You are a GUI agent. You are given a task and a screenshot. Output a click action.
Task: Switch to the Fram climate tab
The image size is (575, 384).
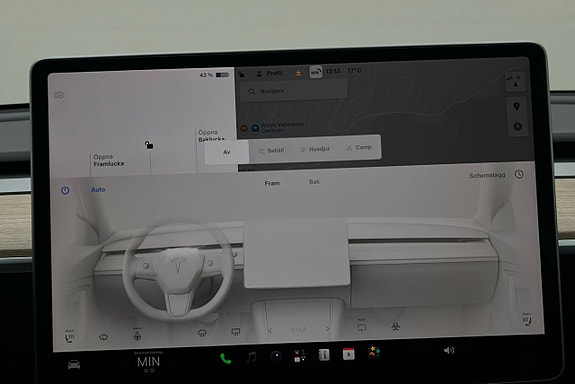[272, 183]
